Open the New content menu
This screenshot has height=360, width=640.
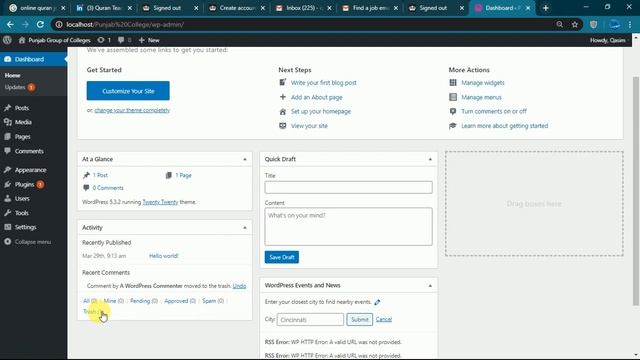click(x=149, y=40)
